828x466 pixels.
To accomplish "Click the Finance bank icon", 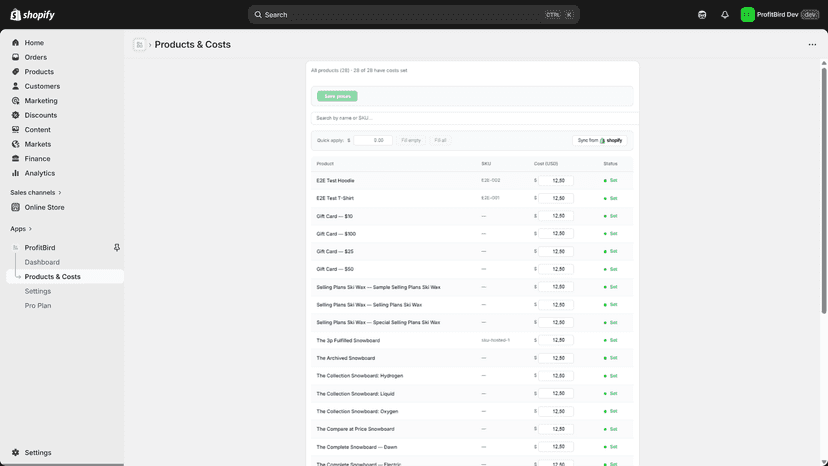I will (x=15, y=159).
